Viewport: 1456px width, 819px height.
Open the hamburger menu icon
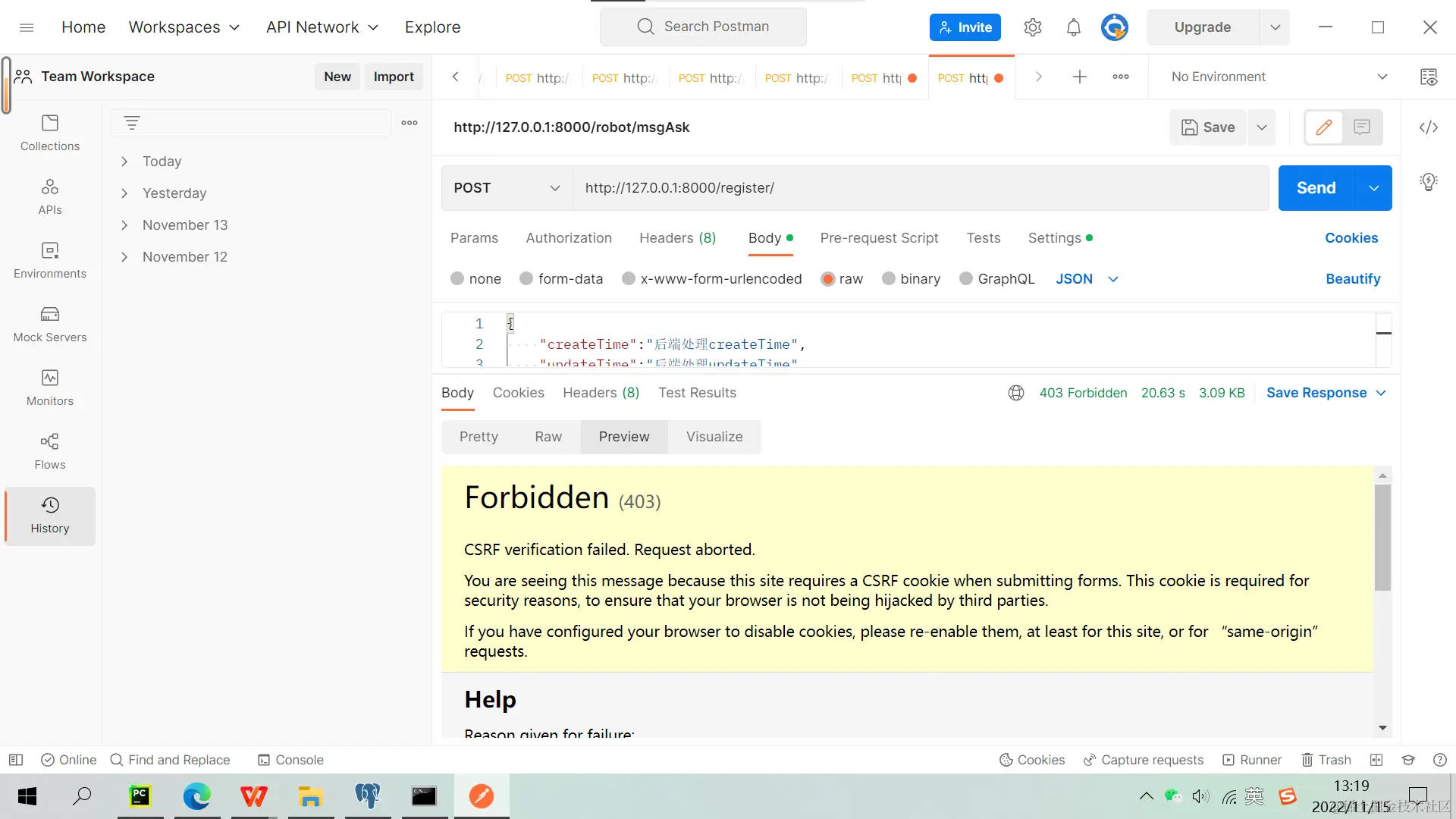point(27,27)
